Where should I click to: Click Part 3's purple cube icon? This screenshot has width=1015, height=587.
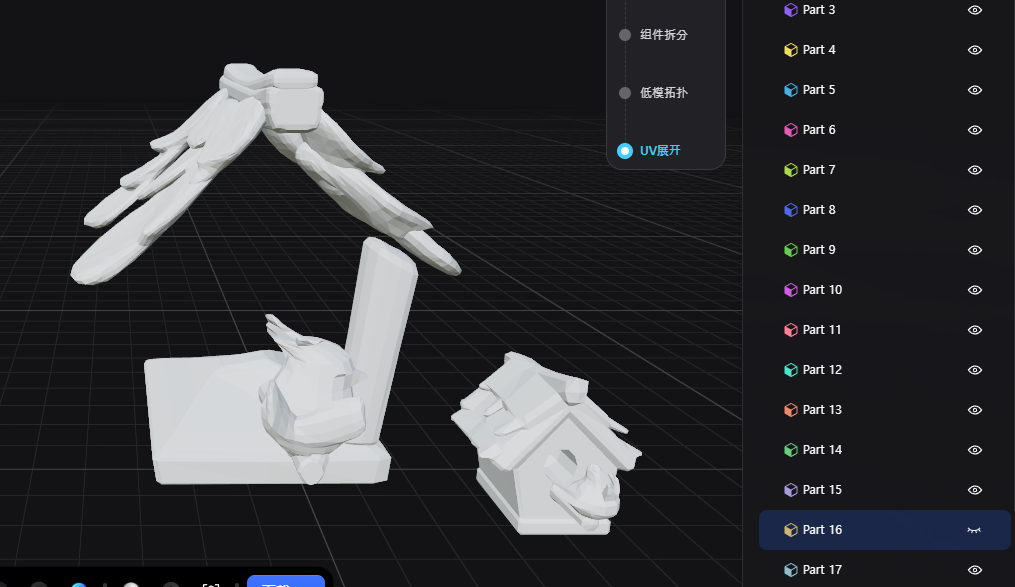[x=789, y=10]
